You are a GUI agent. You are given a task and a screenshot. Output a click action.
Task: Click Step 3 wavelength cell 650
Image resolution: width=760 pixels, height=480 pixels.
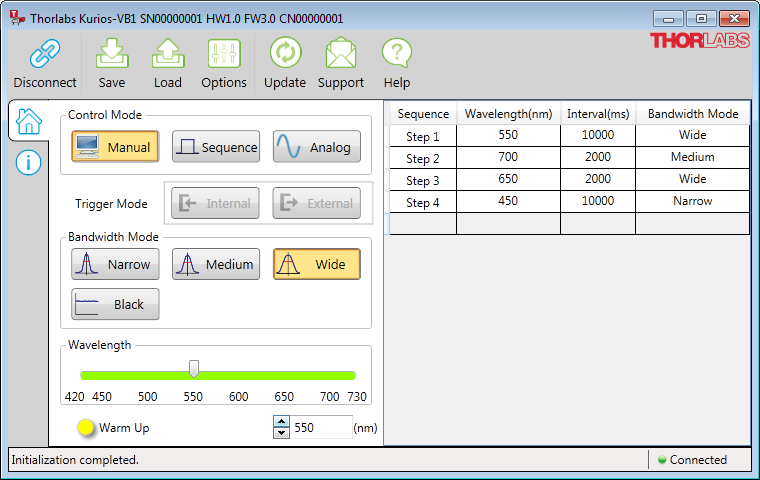508,179
